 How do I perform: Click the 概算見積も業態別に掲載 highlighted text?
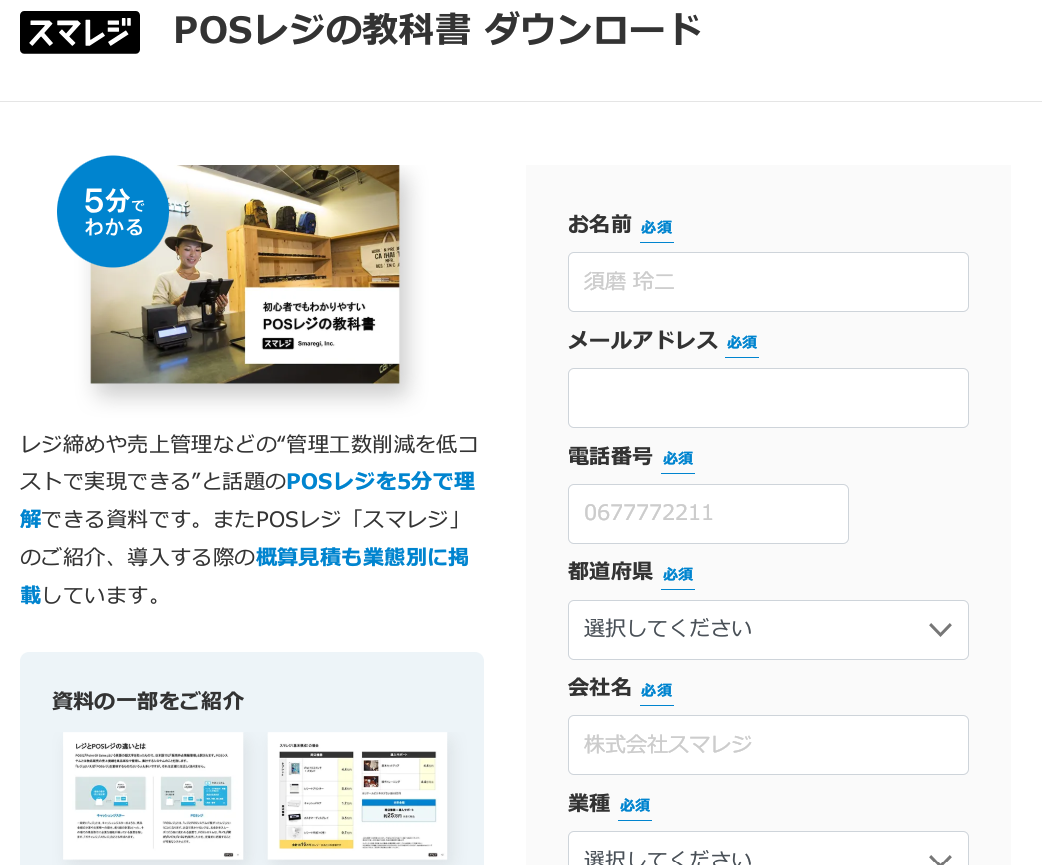pyautogui.click(x=362, y=557)
